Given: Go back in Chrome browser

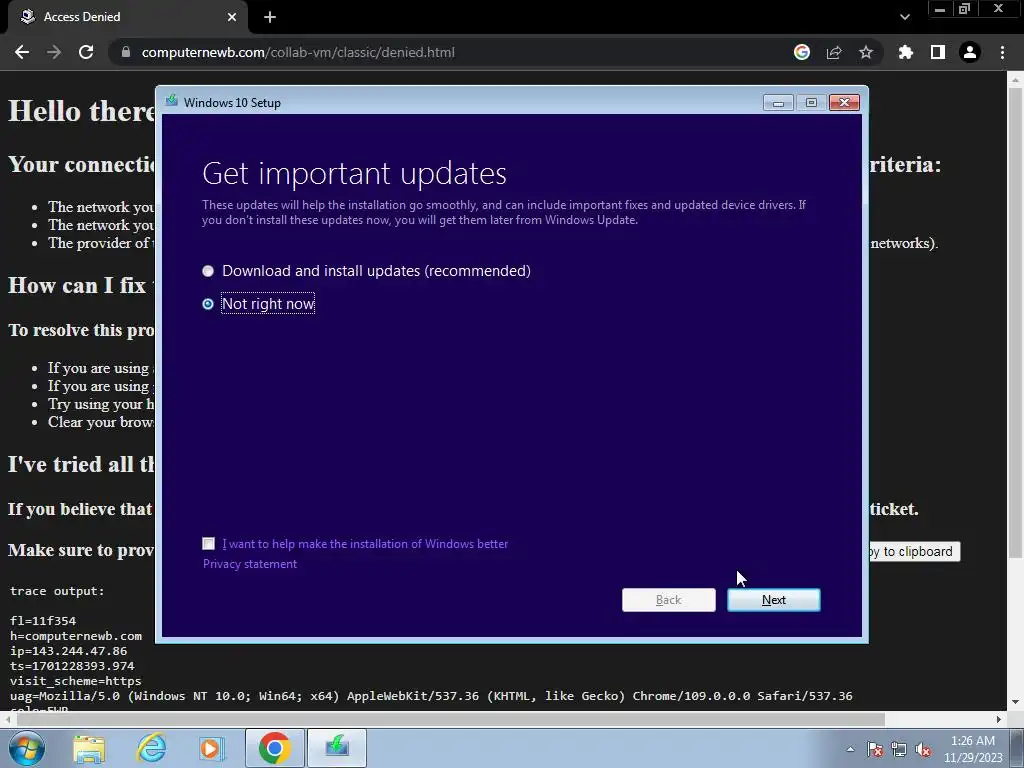Looking at the screenshot, I should [22, 52].
